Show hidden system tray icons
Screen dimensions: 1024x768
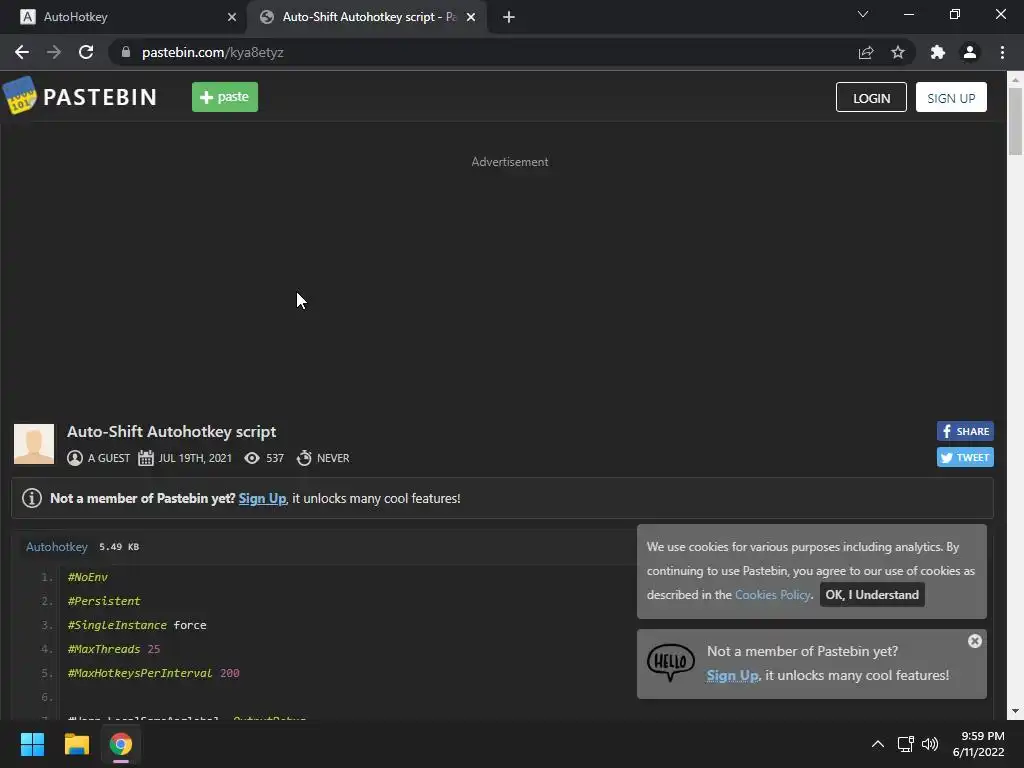pos(878,744)
